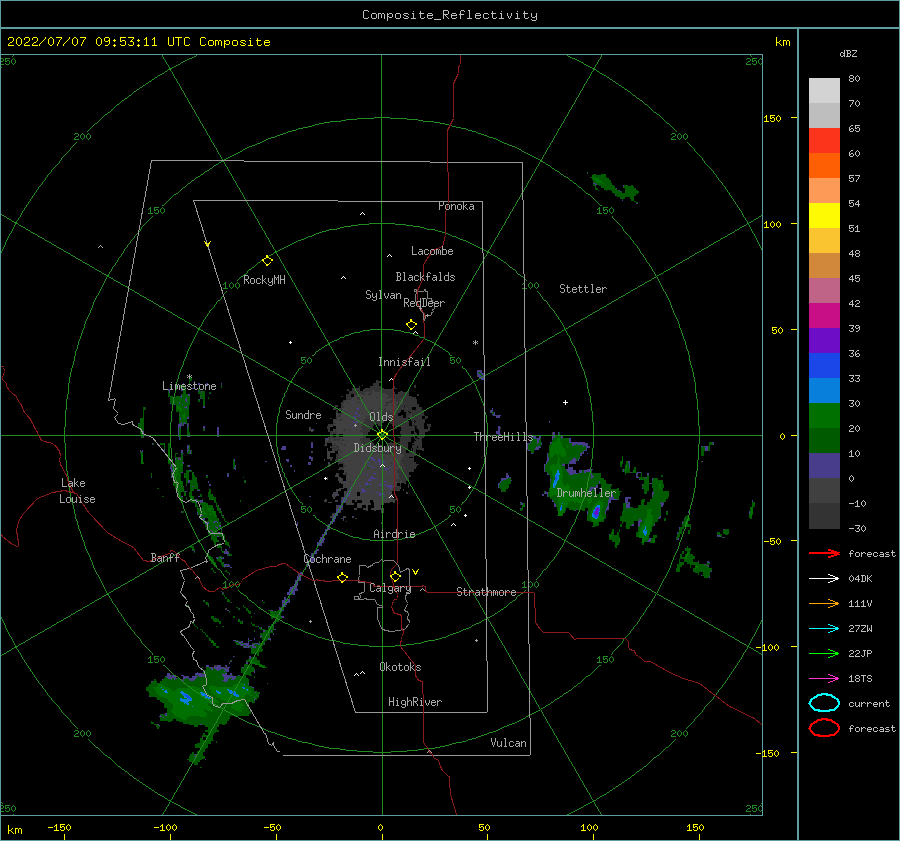This screenshot has width=900, height=841.
Task: Click the HighRiver city label
Action: click(x=414, y=702)
